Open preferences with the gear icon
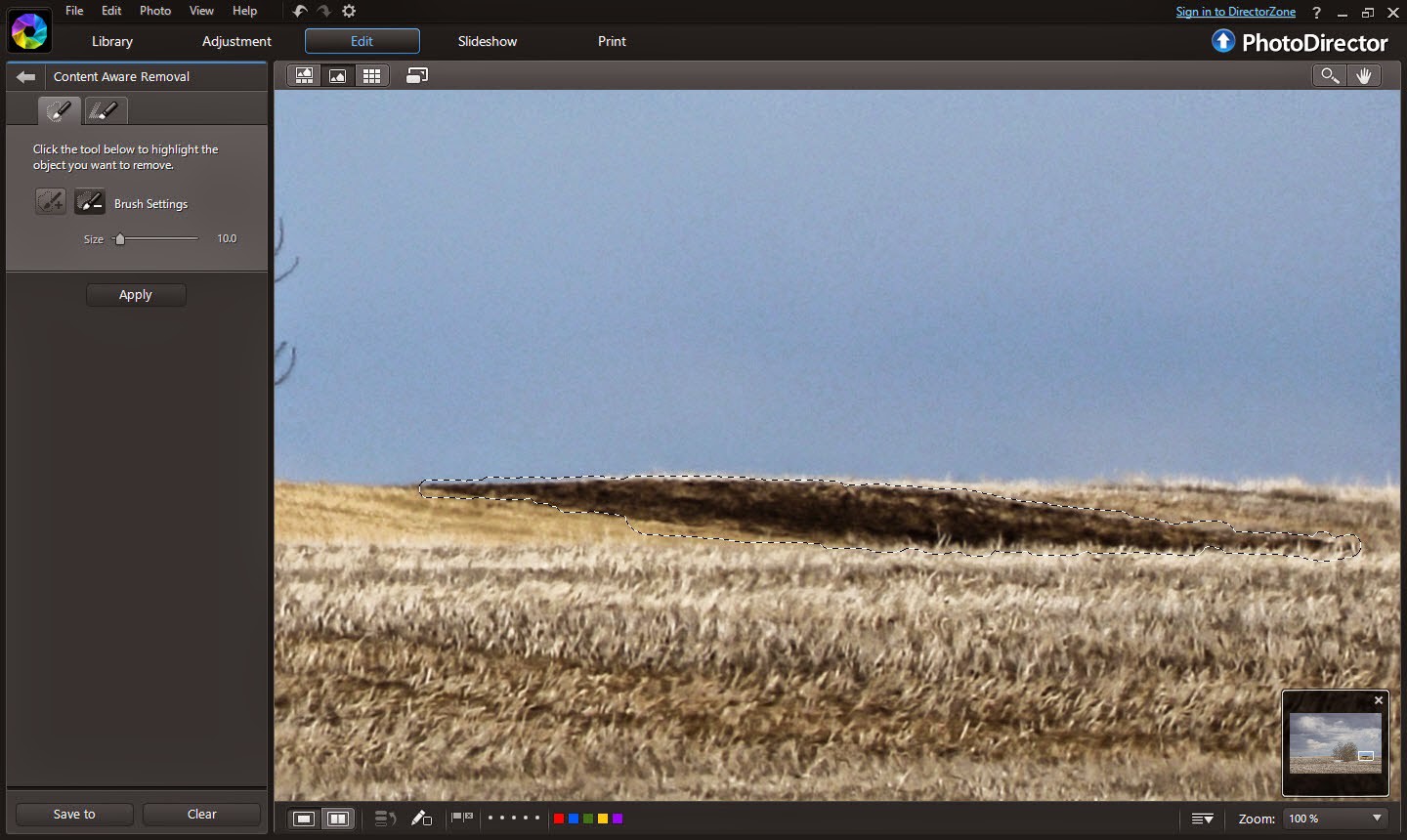This screenshot has height=840, width=1407. point(349,11)
